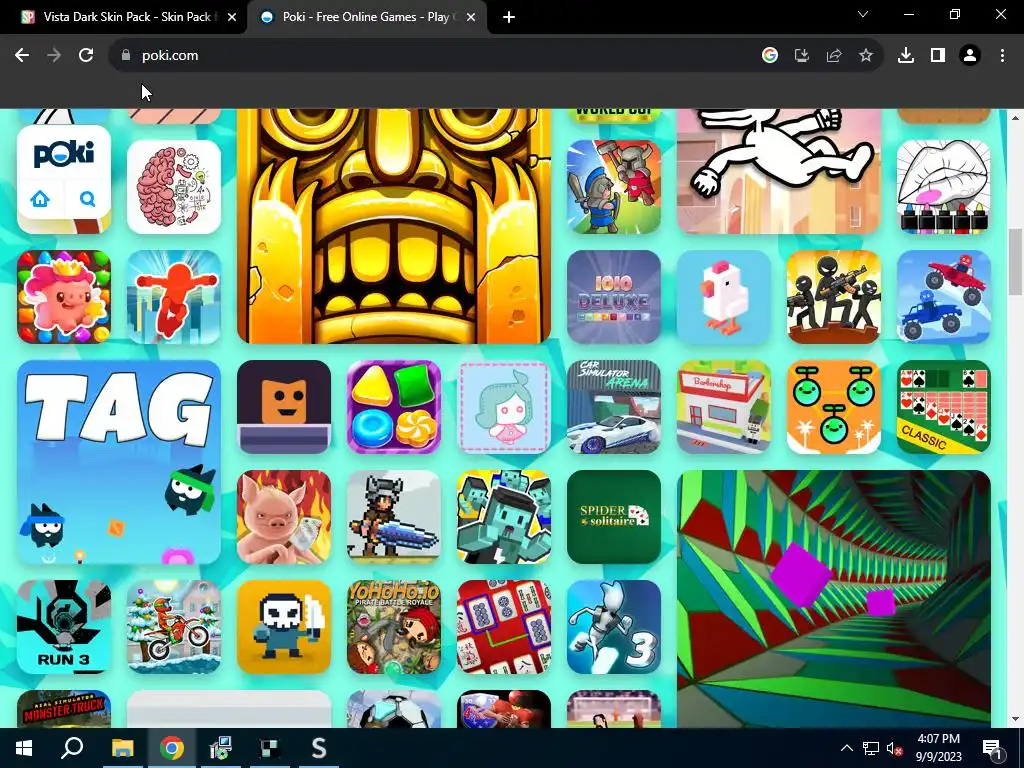Play the colorful jelly candies game
The width and height of the screenshot is (1024, 768).
(394, 407)
